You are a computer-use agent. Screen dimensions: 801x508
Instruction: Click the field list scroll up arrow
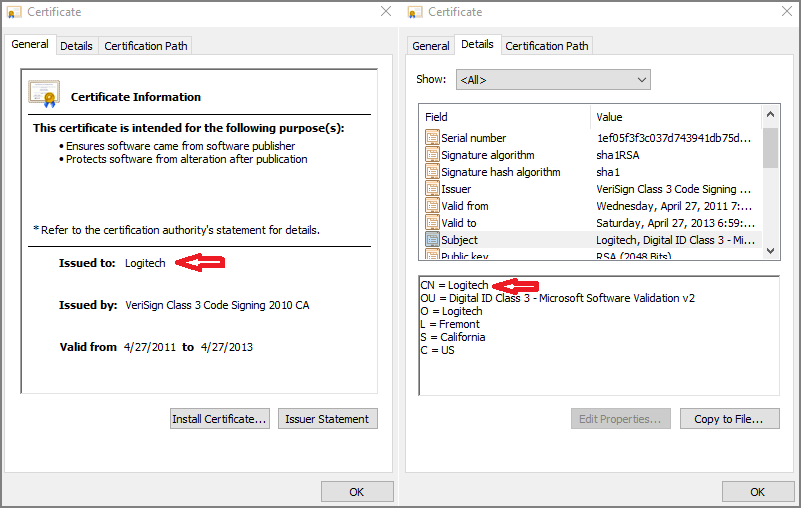[770, 114]
